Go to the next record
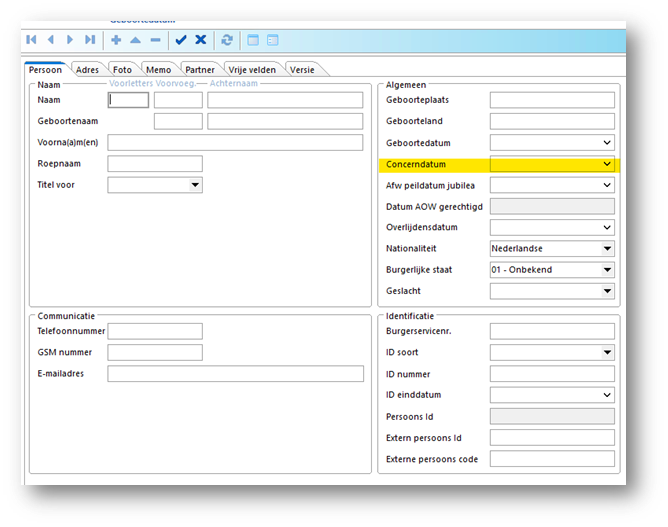The image size is (668, 527). point(70,40)
